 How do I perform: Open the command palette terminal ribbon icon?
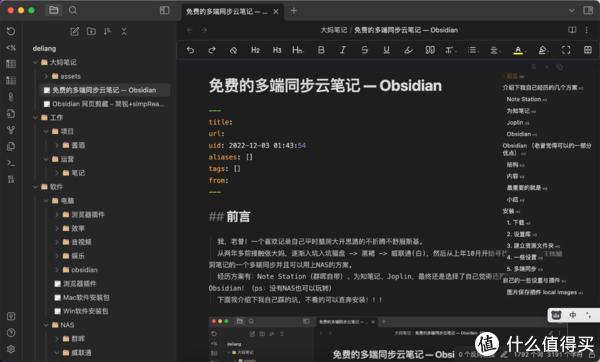pyautogui.click(x=11, y=163)
